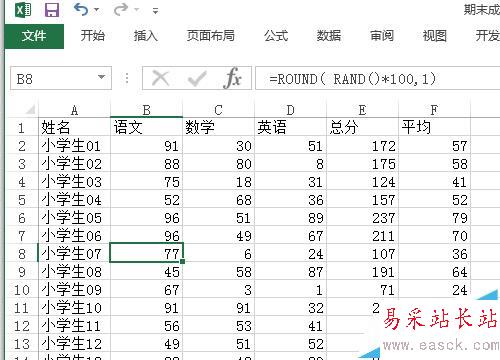Open the 文件 (File) tab

click(x=34, y=36)
